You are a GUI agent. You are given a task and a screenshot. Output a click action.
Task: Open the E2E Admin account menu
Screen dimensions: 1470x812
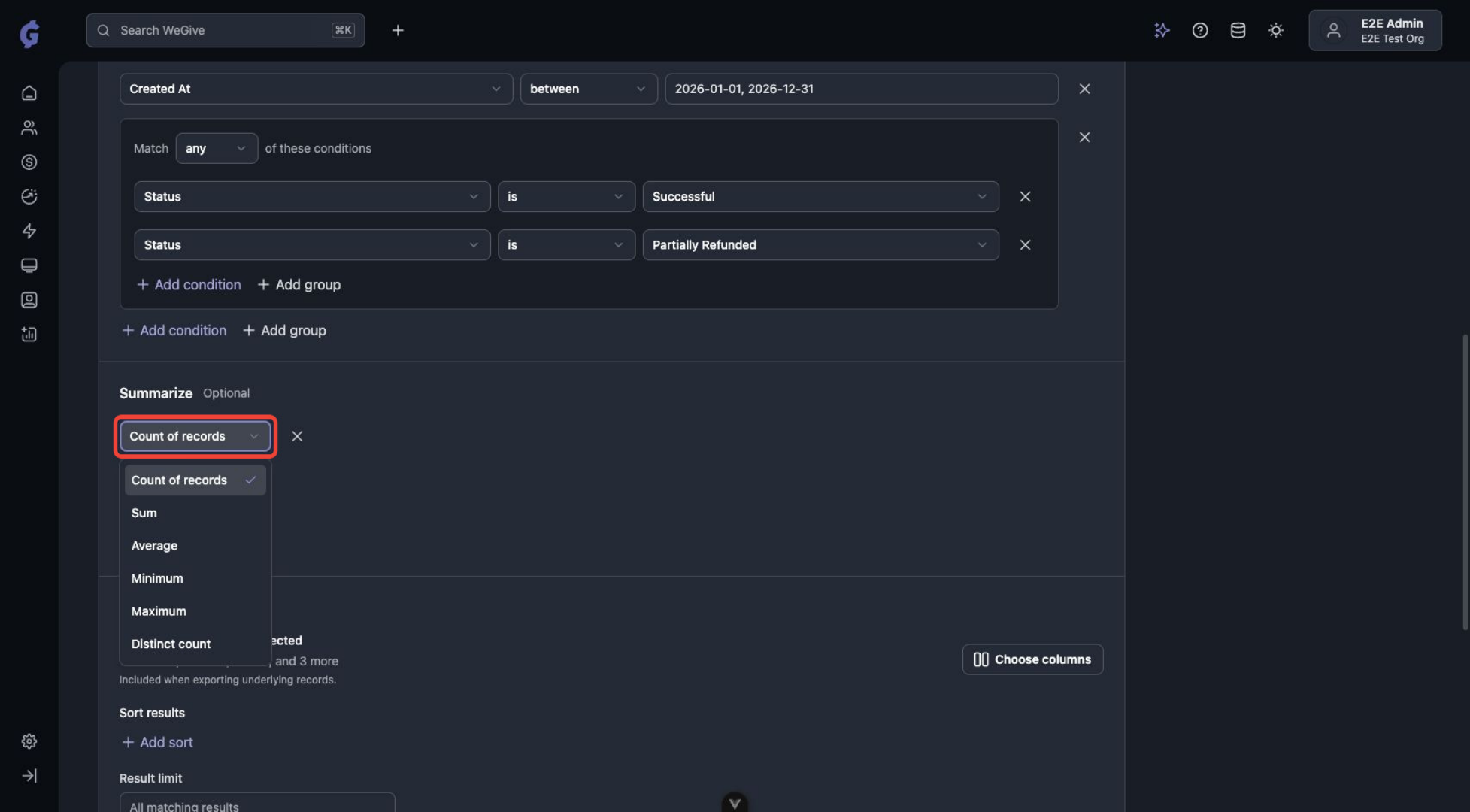(x=1375, y=30)
